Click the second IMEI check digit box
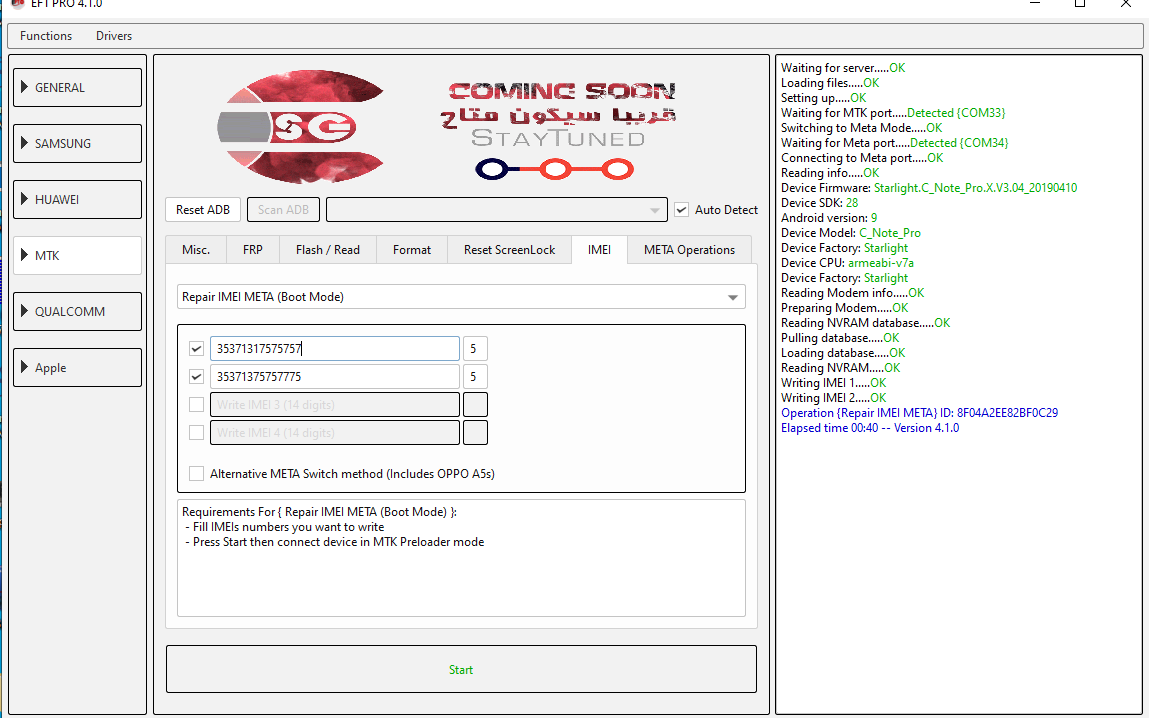 (x=475, y=377)
